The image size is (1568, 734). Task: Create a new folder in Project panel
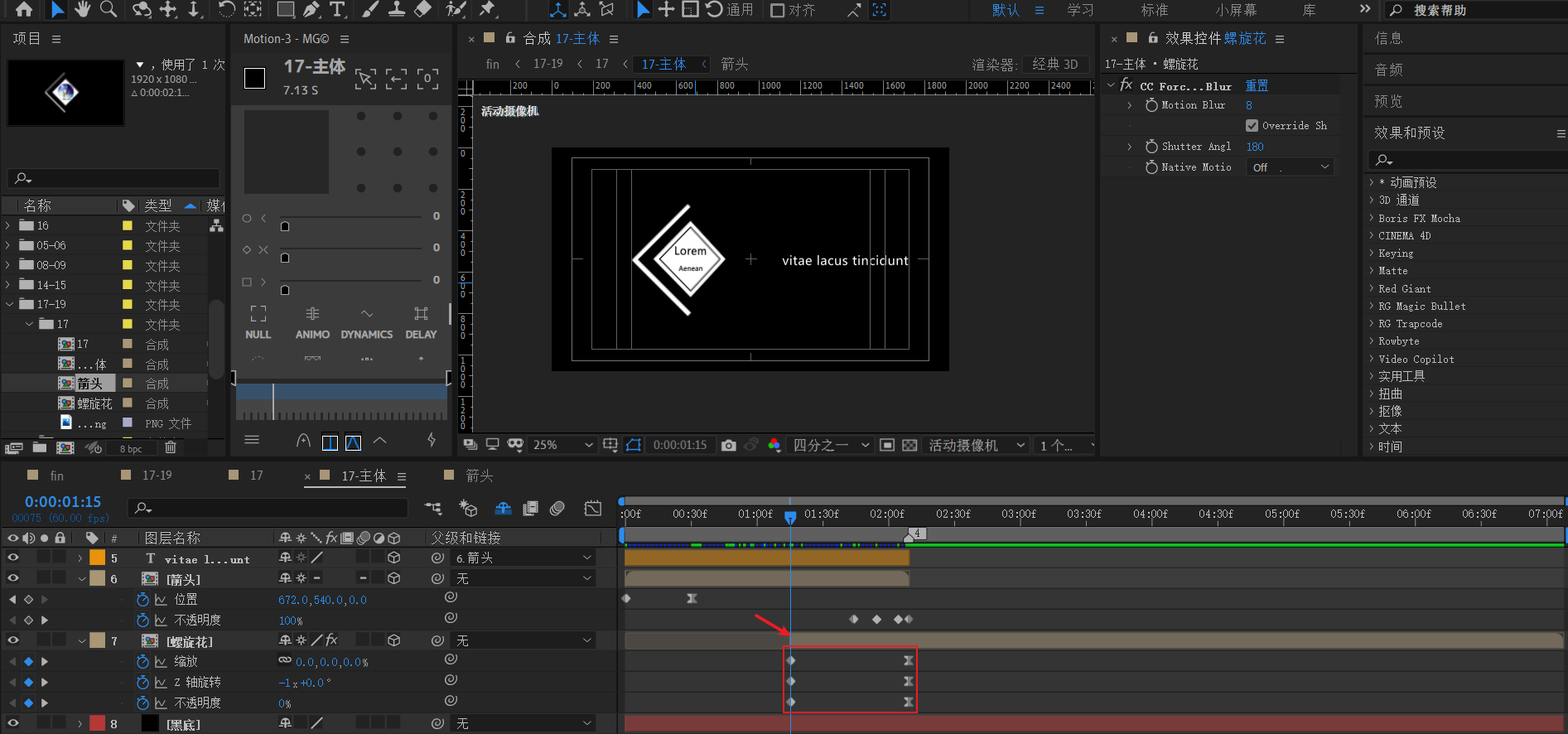point(39,447)
